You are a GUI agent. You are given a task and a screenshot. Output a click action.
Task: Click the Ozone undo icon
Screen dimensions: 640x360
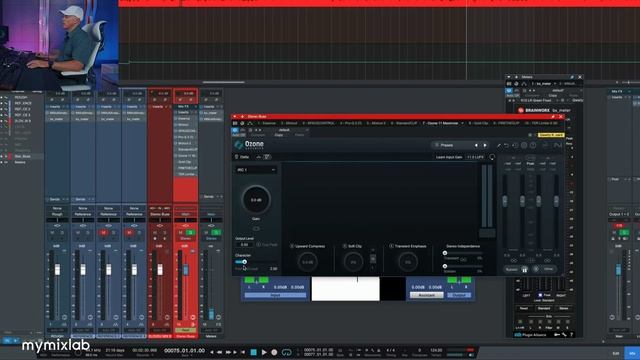(507, 145)
